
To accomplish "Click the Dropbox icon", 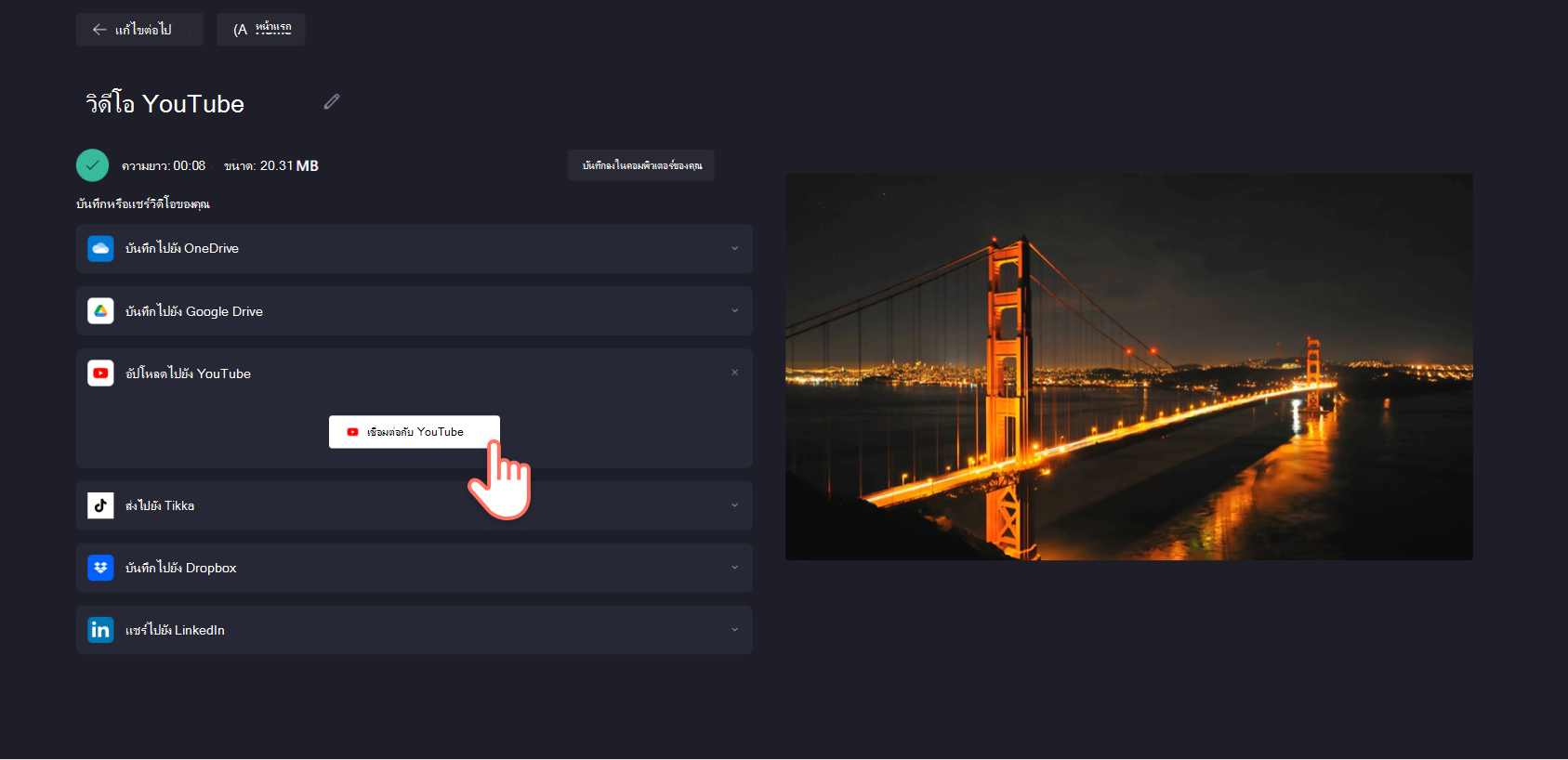I will pyautogui.click(x=100, y=568).
